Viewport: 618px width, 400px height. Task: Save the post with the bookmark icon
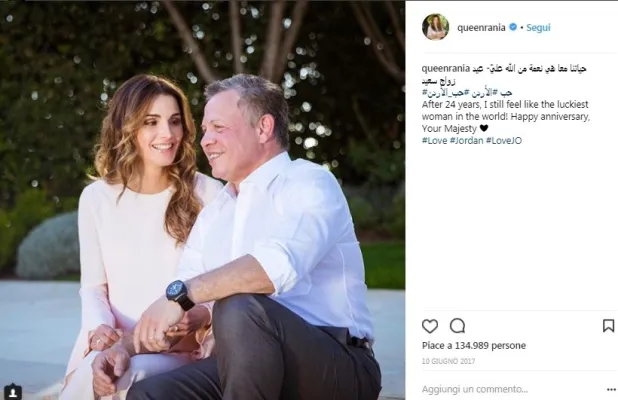pyautogui.click(x=608, y=326)
